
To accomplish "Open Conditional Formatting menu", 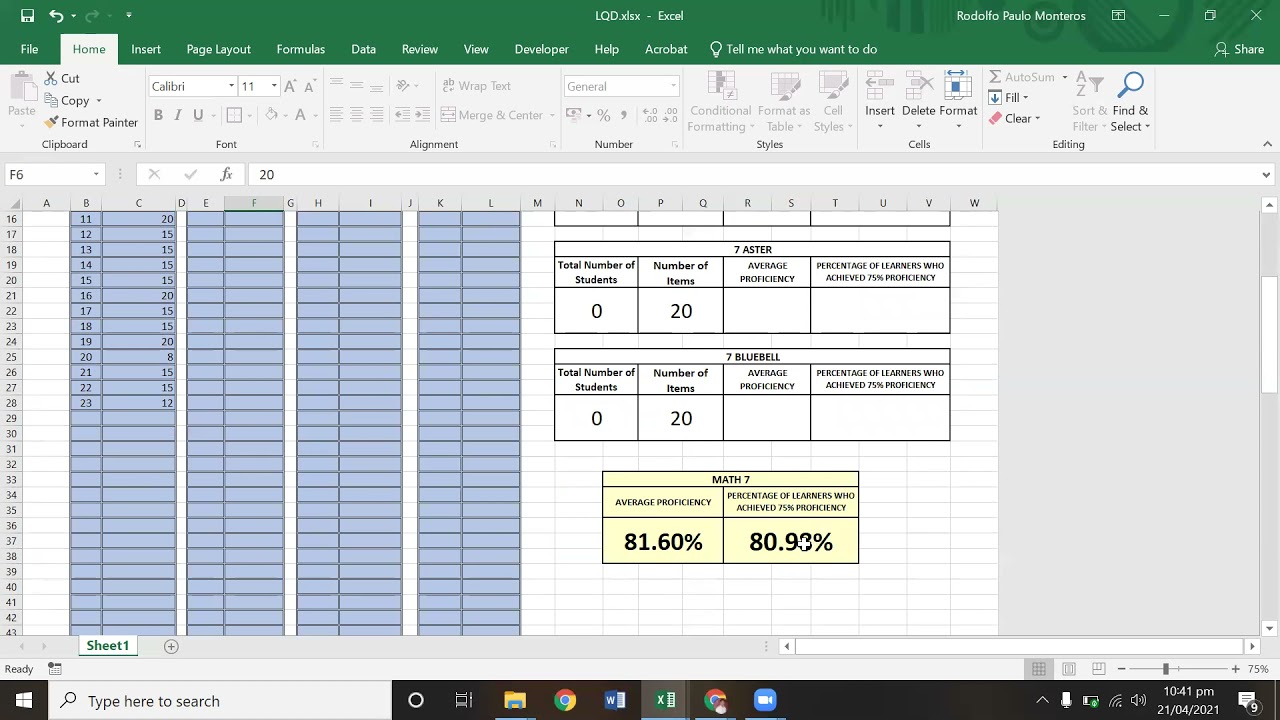I will (720, 102).
